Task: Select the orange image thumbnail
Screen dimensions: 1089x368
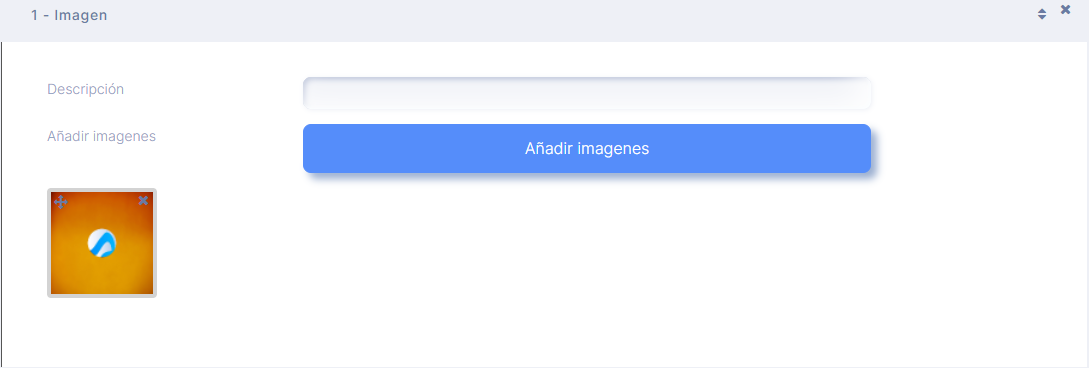Action: [102, 243]
